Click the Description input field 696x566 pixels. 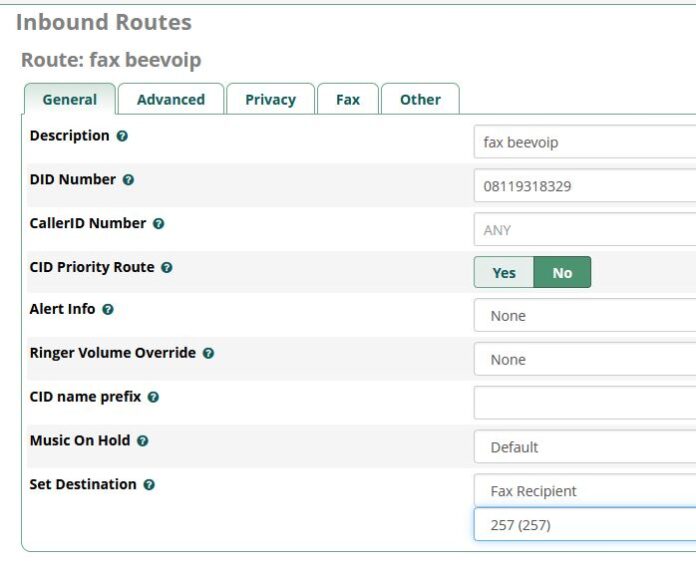point(585,142)
